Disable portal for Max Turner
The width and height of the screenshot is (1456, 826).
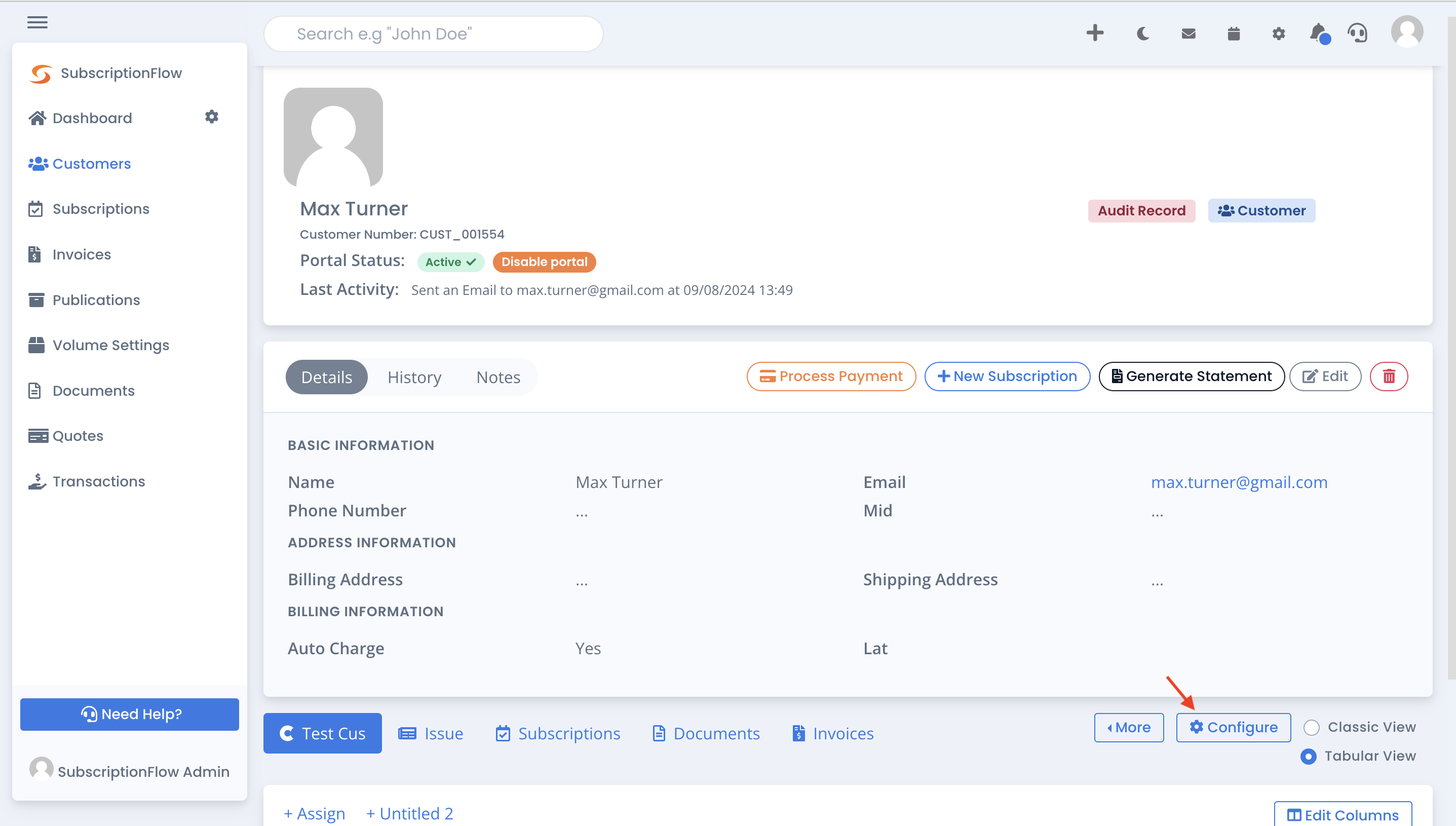tap(544, 261)
